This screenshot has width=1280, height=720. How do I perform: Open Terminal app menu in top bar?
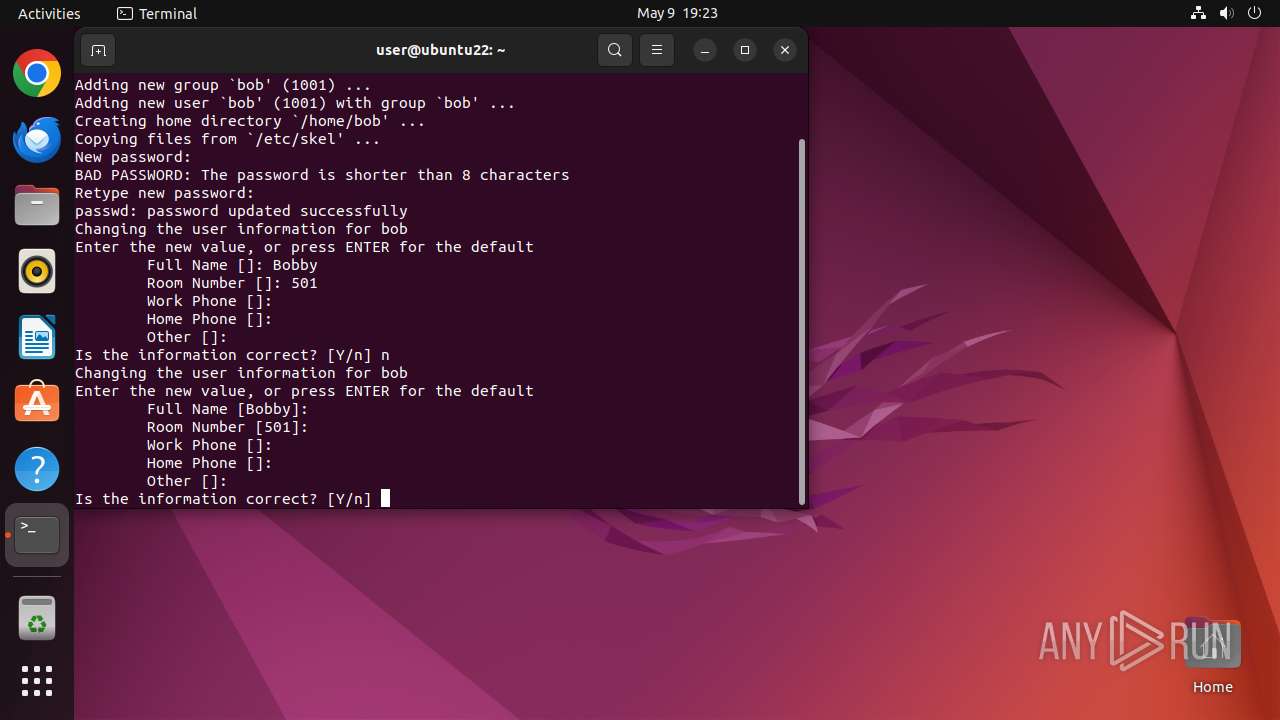pos(157,13)
